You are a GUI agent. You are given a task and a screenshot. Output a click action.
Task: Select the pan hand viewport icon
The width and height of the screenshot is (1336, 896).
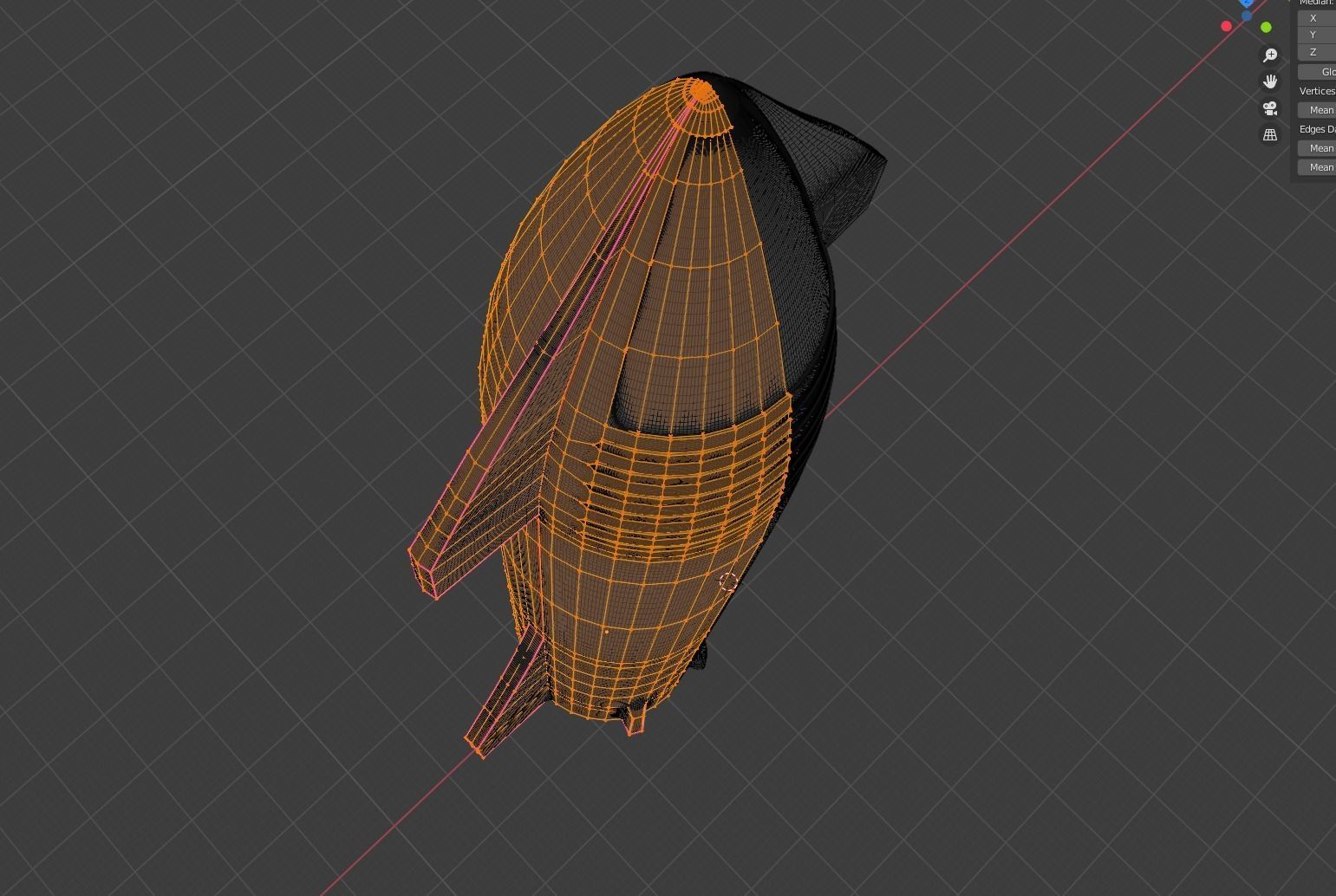pyautogui.click(x=1270, y=81)
